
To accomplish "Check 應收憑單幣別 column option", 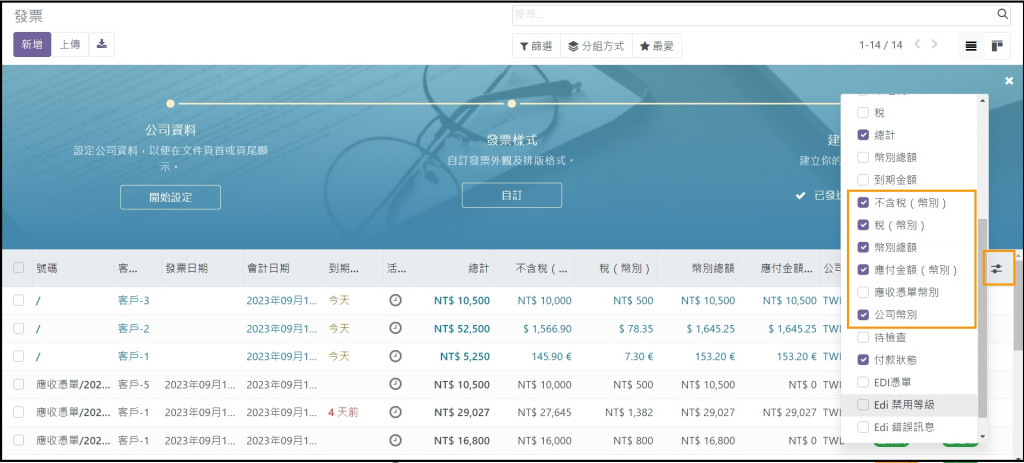I will coord(863,292).
